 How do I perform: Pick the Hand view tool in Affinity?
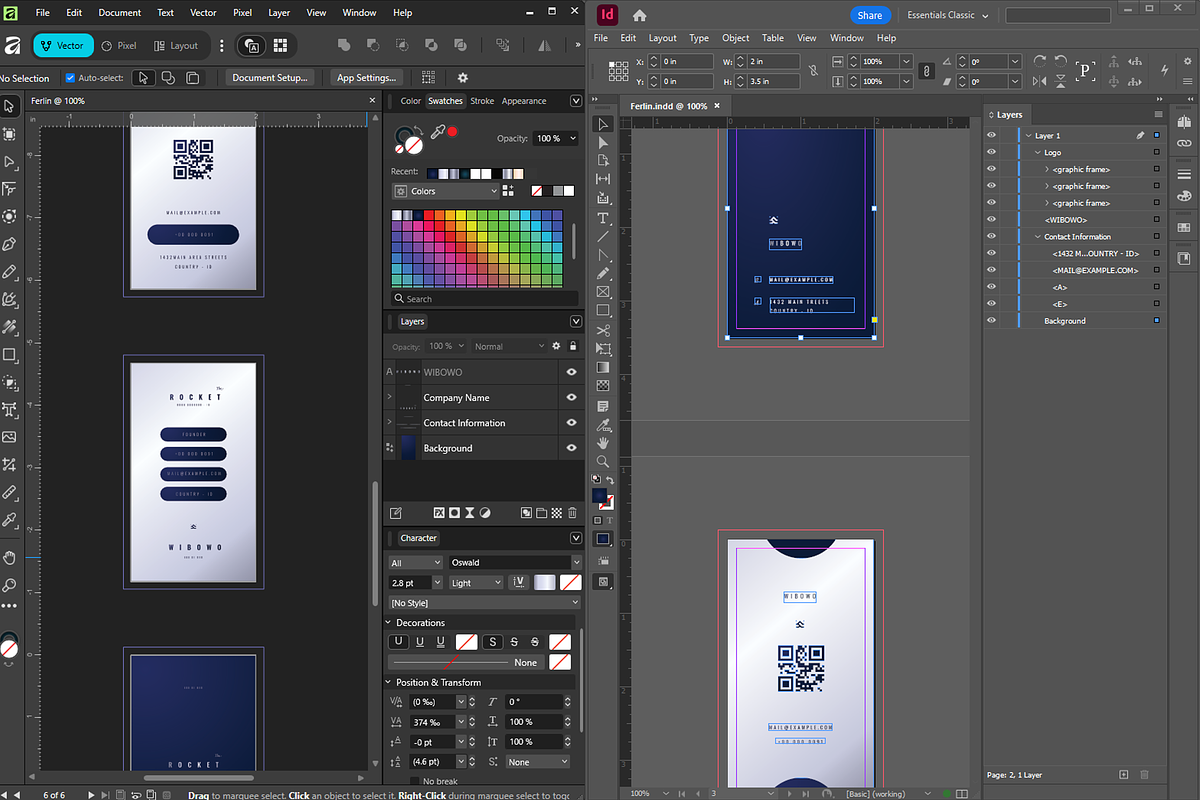[9, 557]
